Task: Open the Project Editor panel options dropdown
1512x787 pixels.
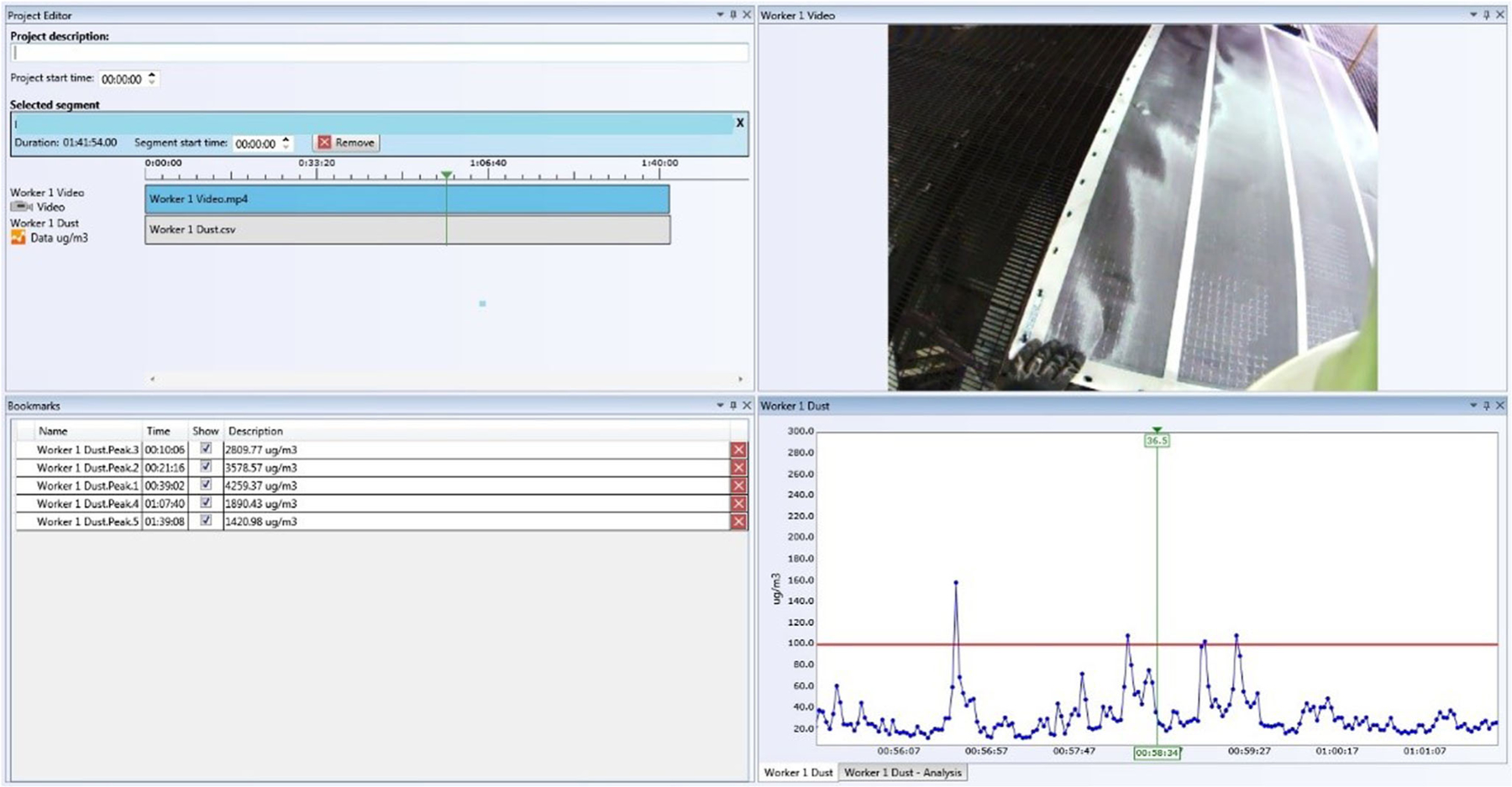Action: (x=720, y=15)
